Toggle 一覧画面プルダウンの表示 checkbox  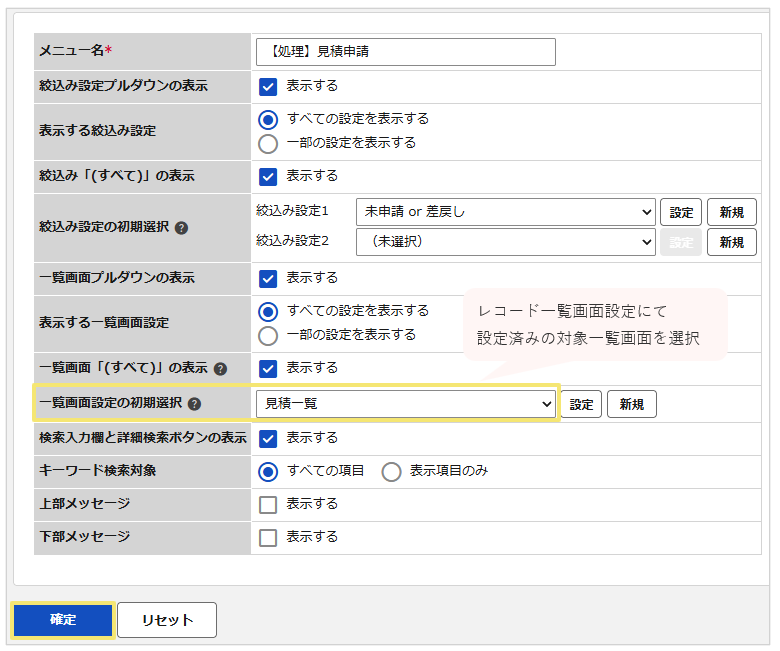[x=268, y=279]
